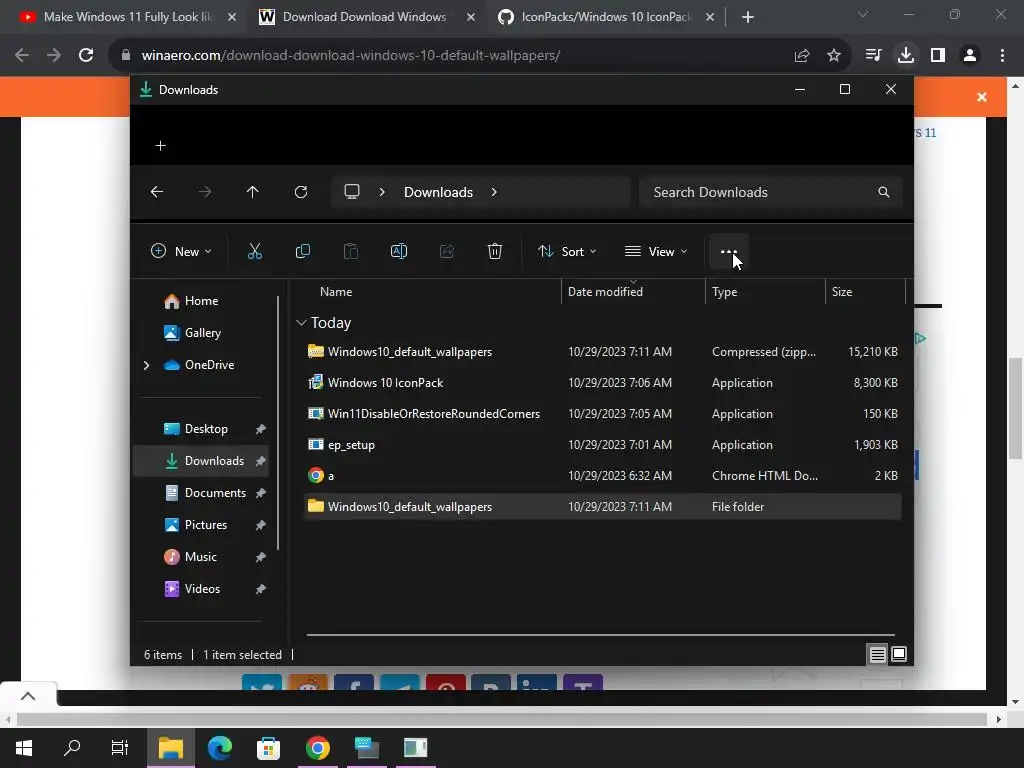Viewport: 1024px width, 768px height.
Task: Open Task View on taskbar
Action: pos(120,748)
